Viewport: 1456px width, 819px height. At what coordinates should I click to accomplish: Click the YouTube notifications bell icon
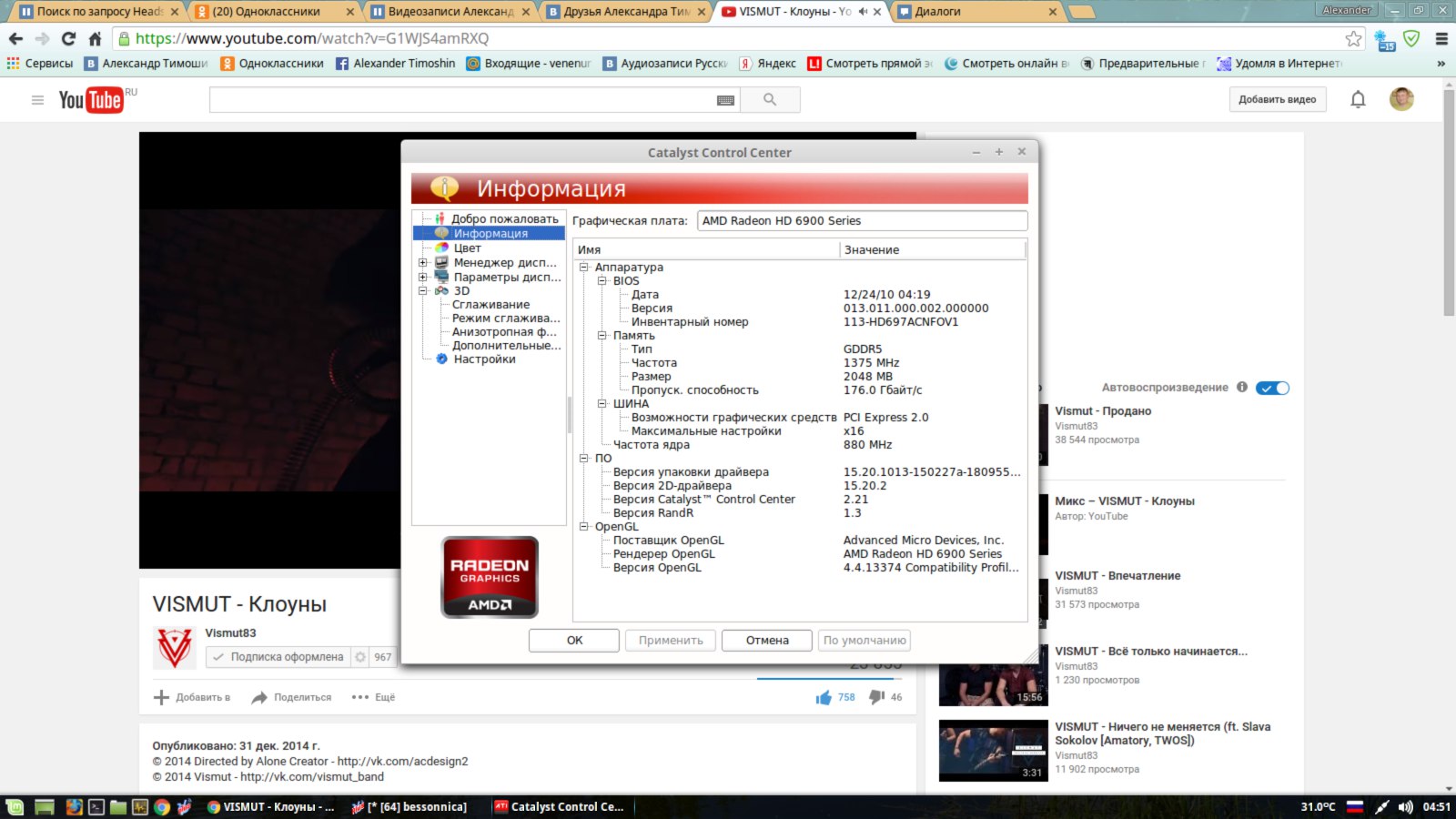point(1358,99)
